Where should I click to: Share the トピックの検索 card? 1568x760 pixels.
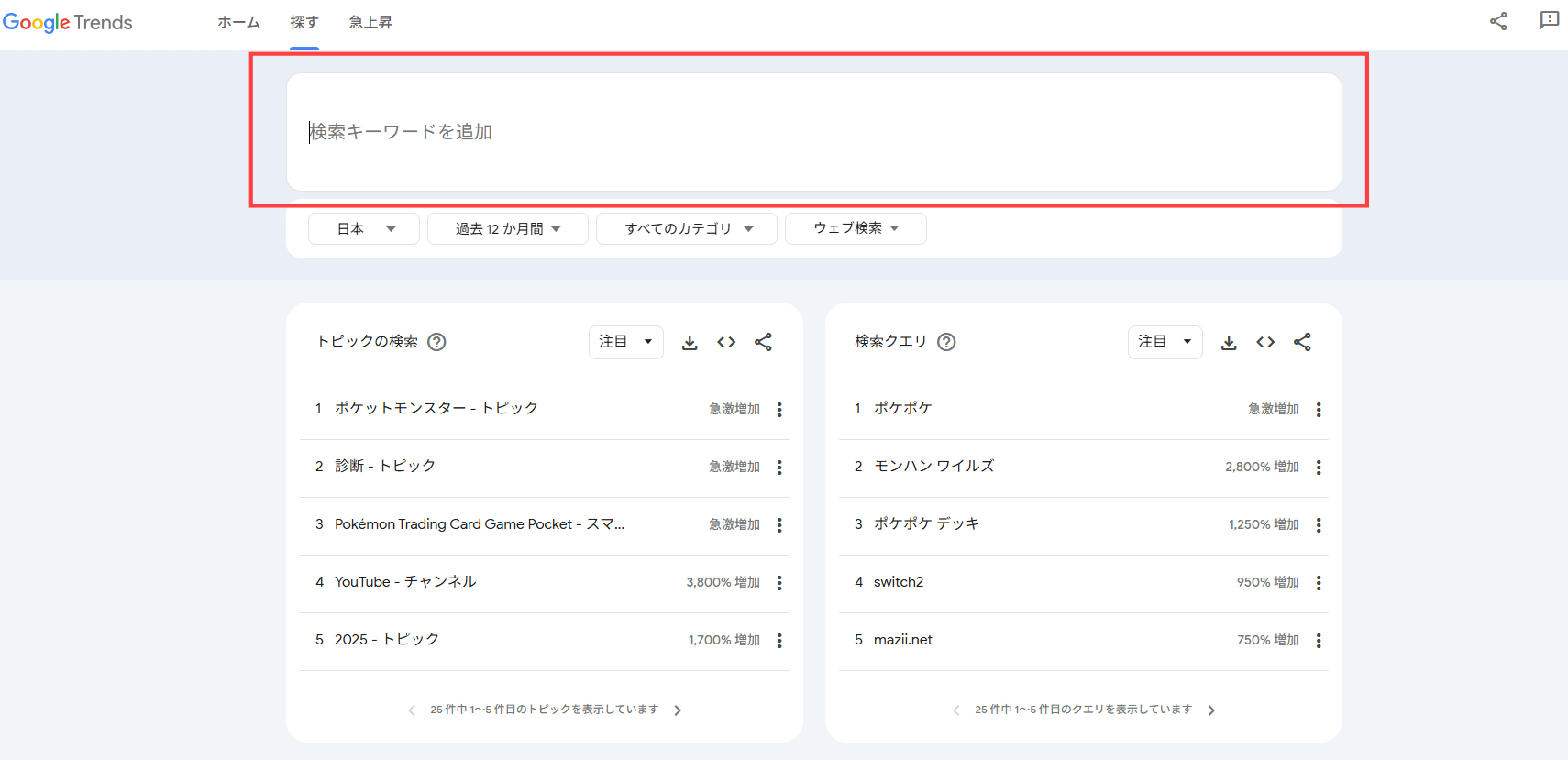tap(763, 342)
